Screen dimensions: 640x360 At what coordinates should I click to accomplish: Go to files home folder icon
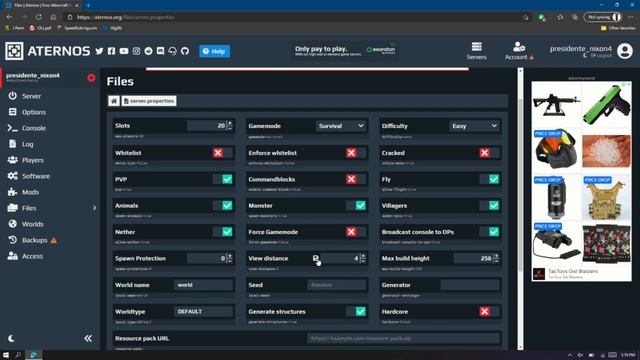114,101
